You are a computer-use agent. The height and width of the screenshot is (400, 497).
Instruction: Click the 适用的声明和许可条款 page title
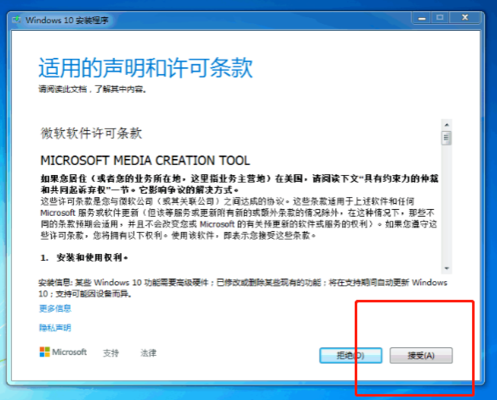pos(146,68)
